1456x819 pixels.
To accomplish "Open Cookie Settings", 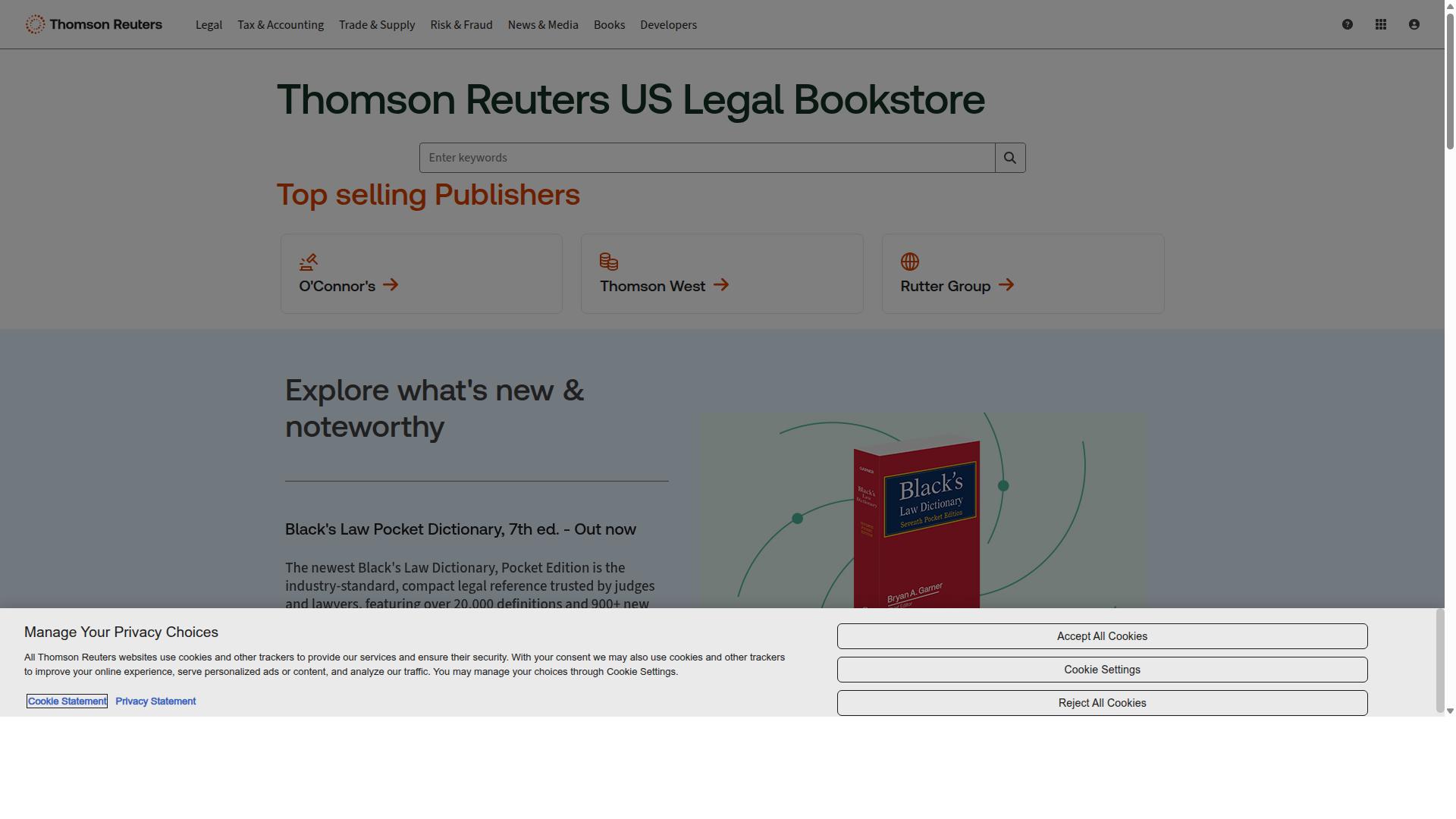I will 1102,670.
